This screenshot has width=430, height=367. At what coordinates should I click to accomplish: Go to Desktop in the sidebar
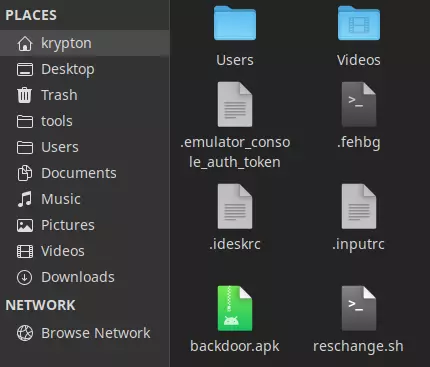pos(68,69)
